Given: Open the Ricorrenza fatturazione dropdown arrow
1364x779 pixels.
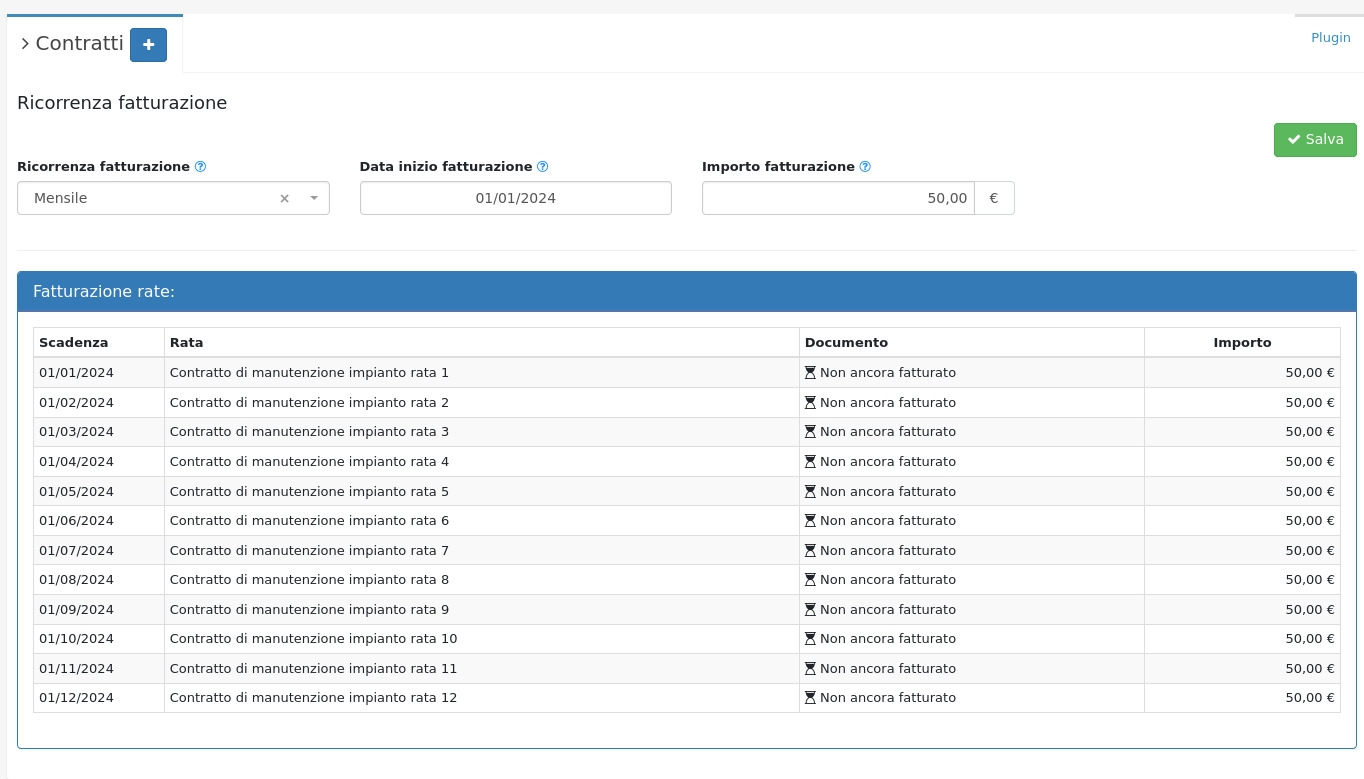Looking at the screenshot, I should (x=314, y=198).
